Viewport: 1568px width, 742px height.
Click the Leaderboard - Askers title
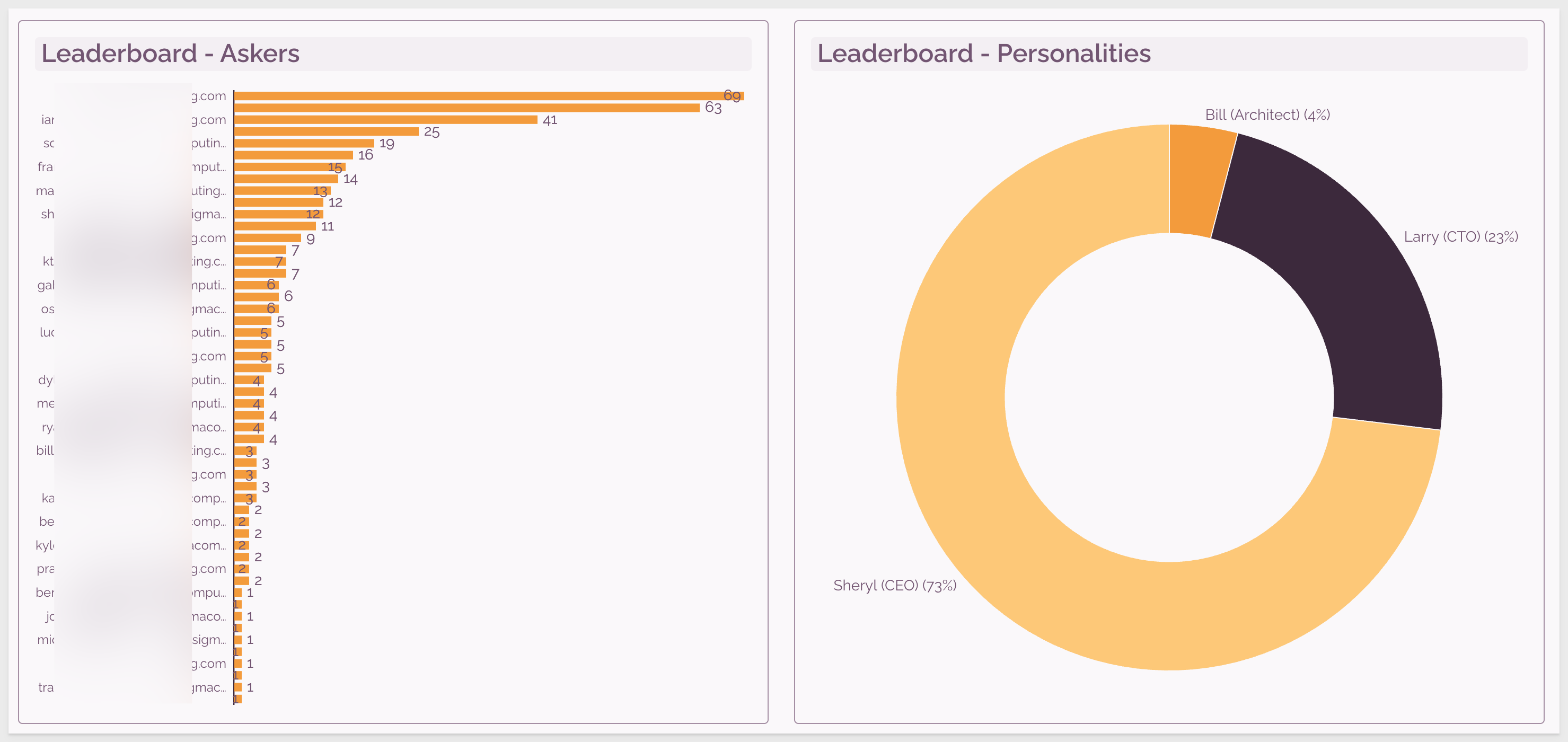pyautogui.click(x=171, y=54)
